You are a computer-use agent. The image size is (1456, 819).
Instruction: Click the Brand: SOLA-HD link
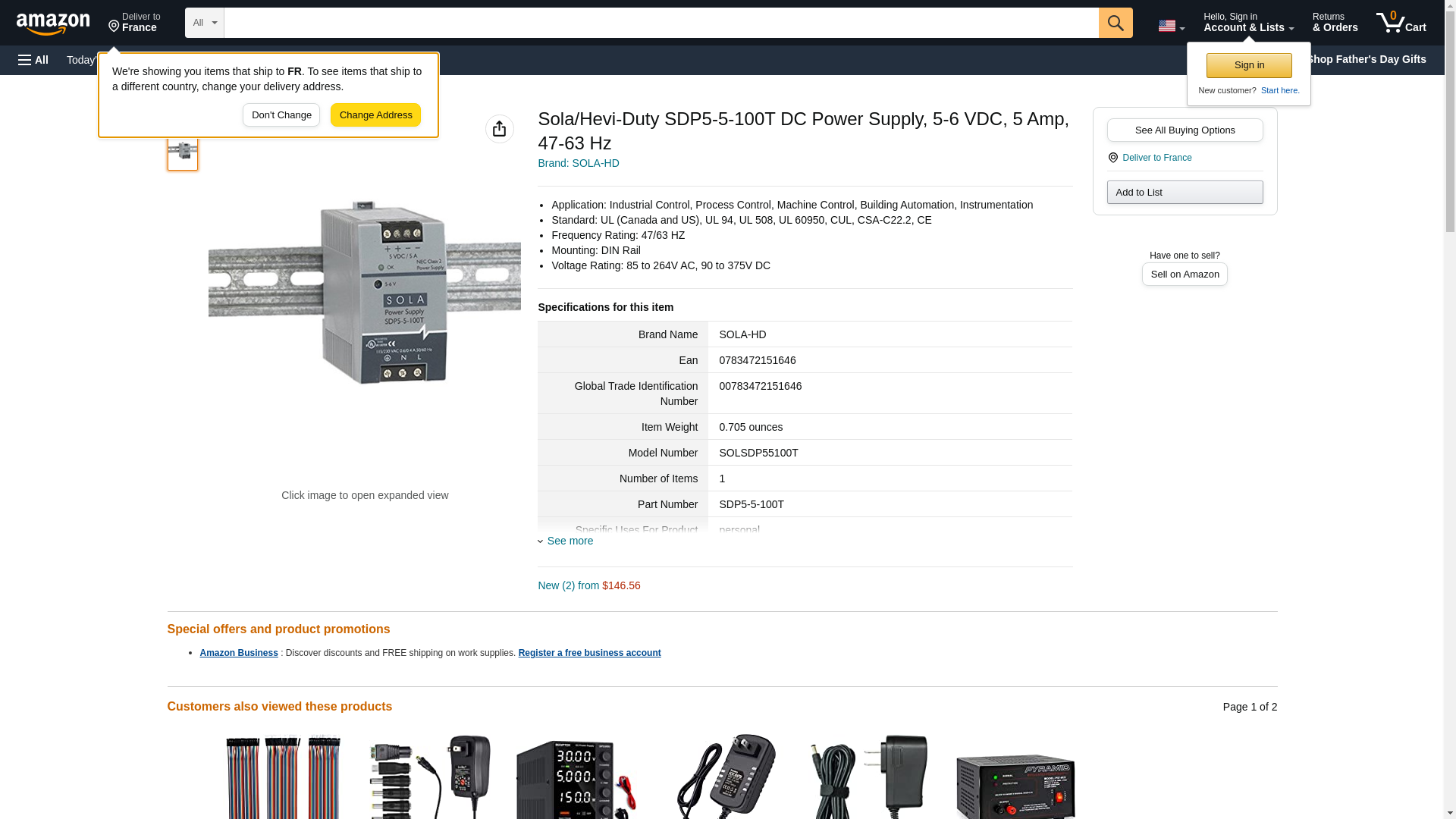(x=578, y=163)
